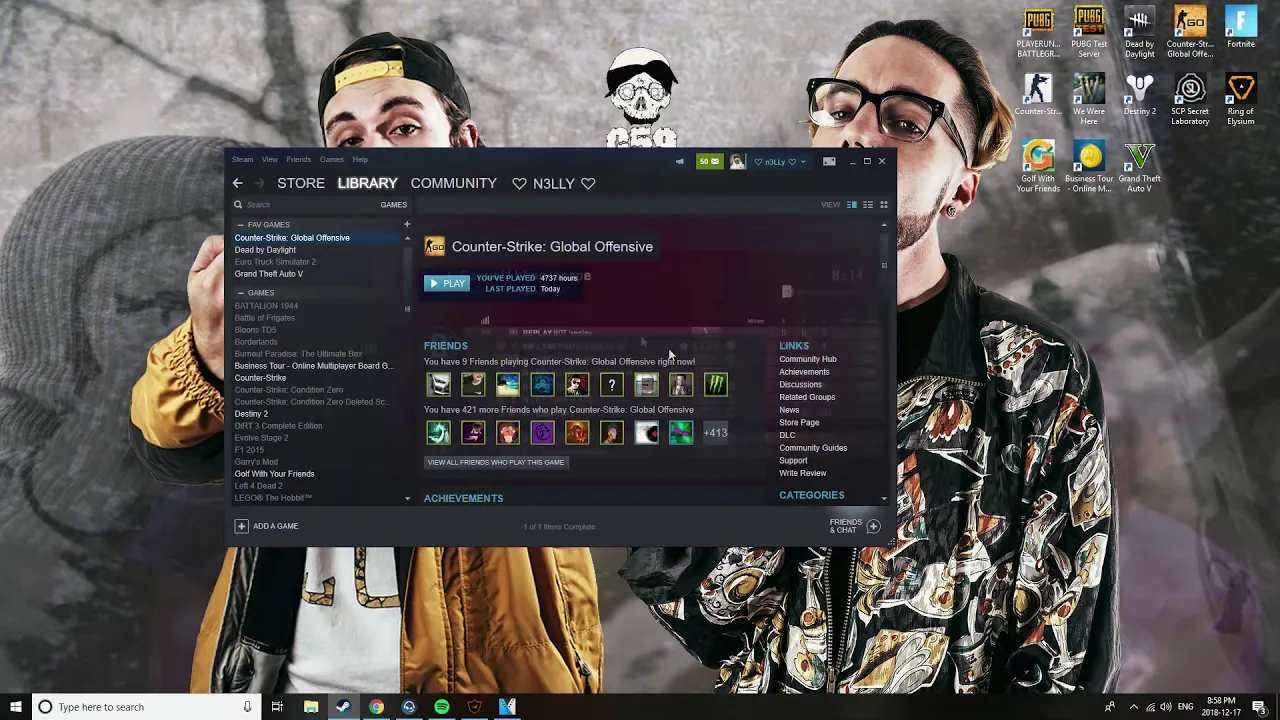
Task: Open the Dead by Daylight desktop shortcut
Action: pyautogui.click(x=1139, y=32)
